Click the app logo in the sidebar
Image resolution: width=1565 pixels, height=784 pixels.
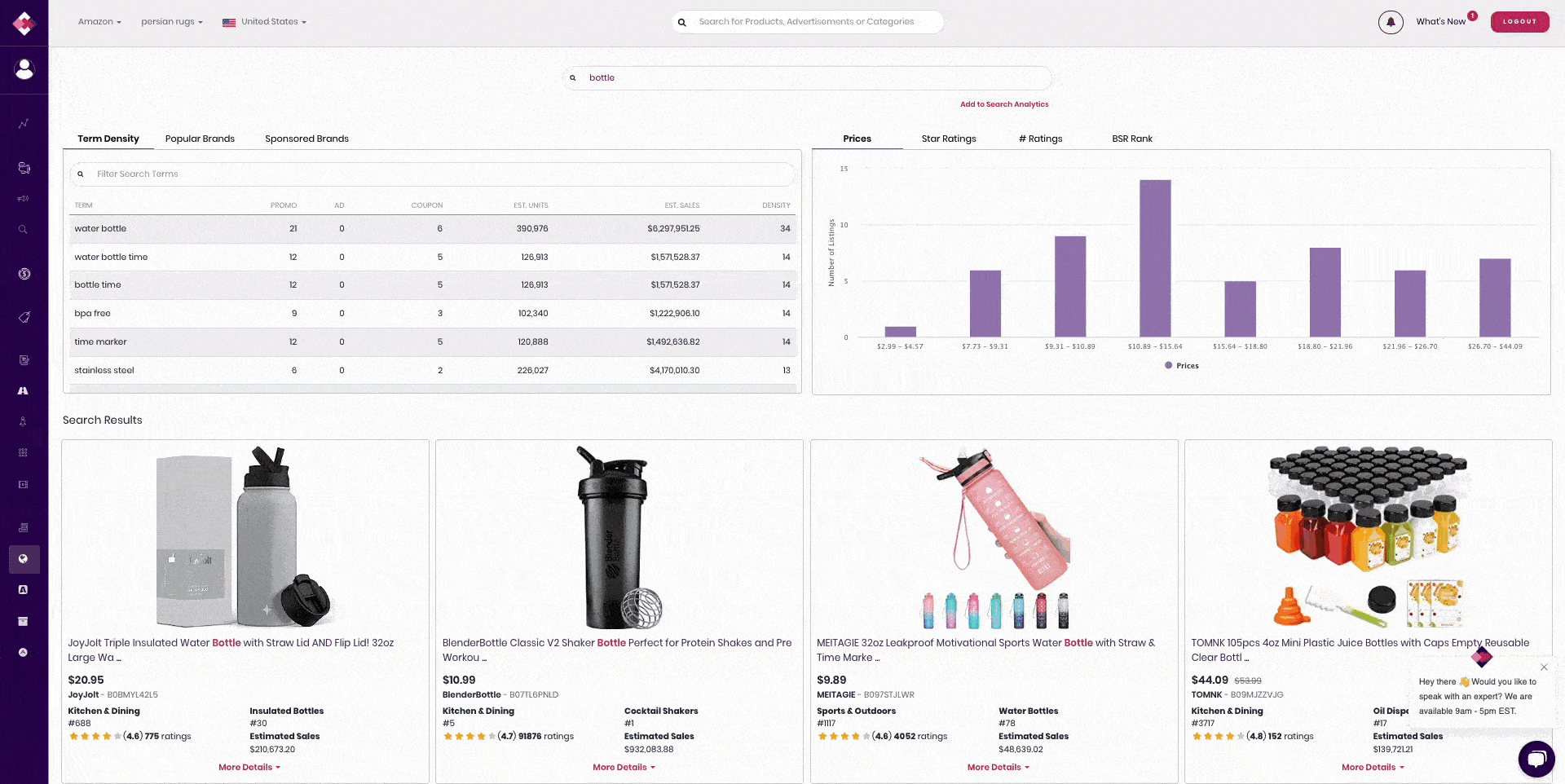tap(24, 24)
